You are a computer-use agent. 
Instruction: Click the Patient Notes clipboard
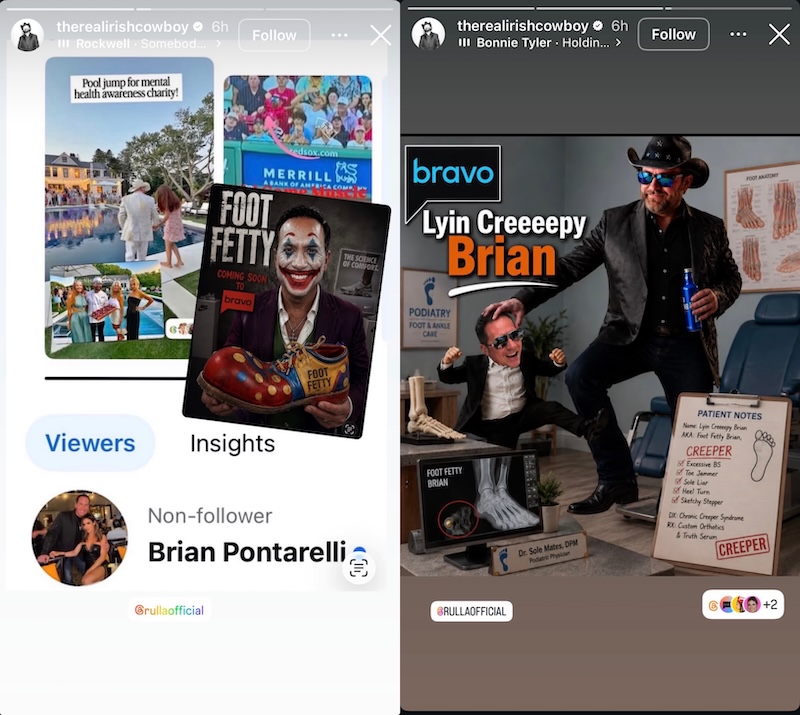pyautogui.click(x=721, y=482)
